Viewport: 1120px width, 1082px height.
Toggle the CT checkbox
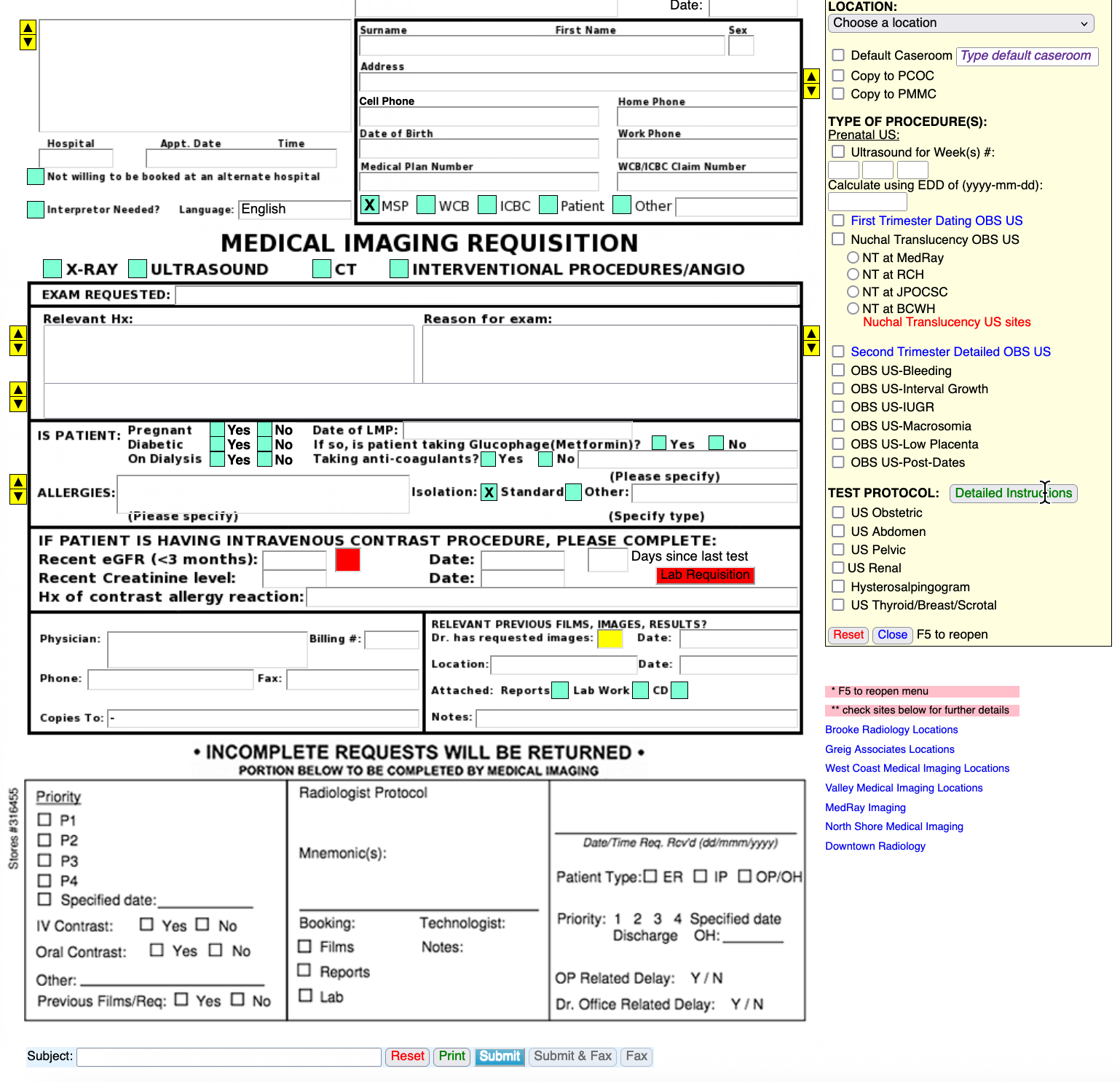point(322,269)
